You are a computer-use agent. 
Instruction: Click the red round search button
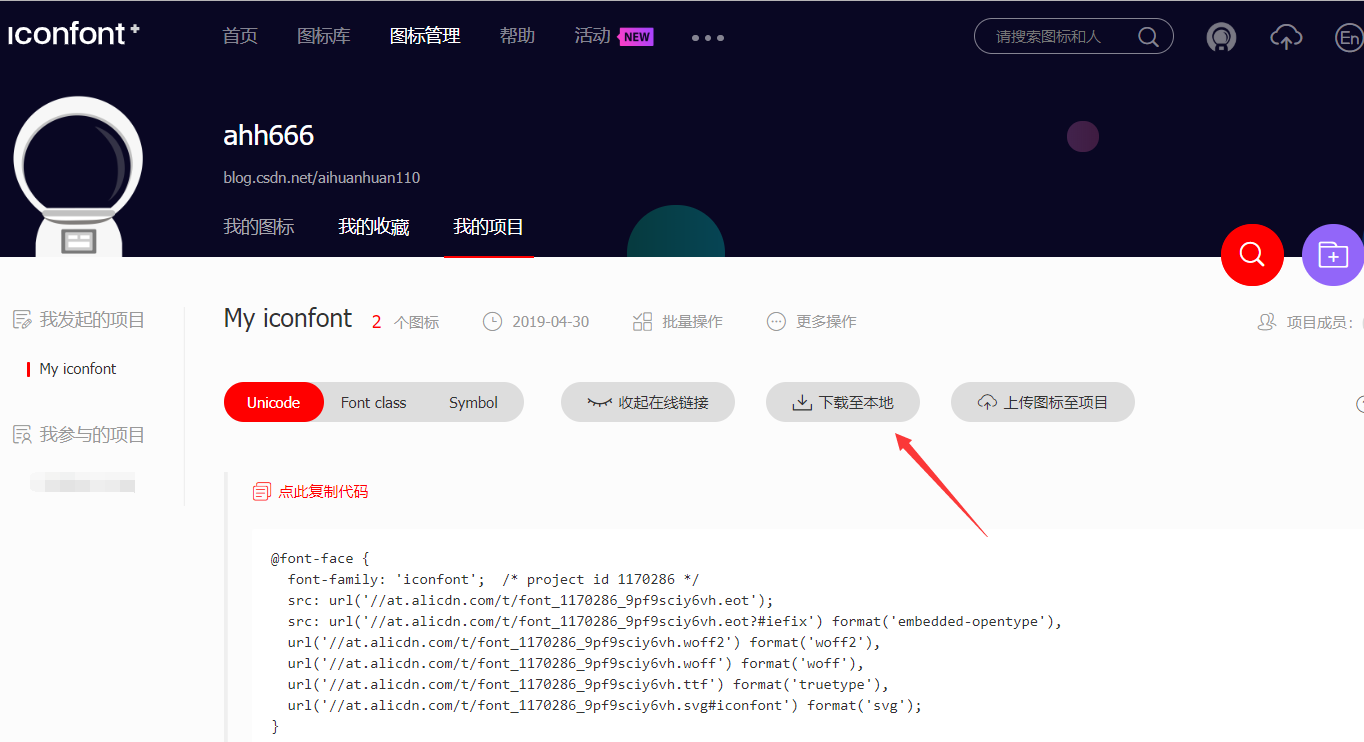pyautogui.click(x=1252, y=255)
